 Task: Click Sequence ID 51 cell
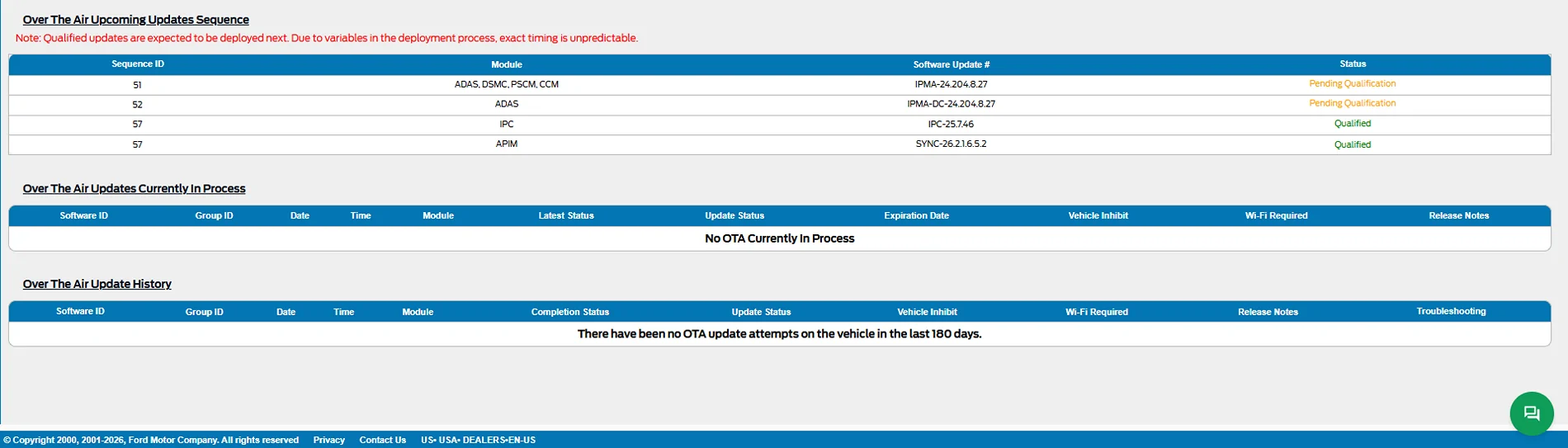point(137,85)
